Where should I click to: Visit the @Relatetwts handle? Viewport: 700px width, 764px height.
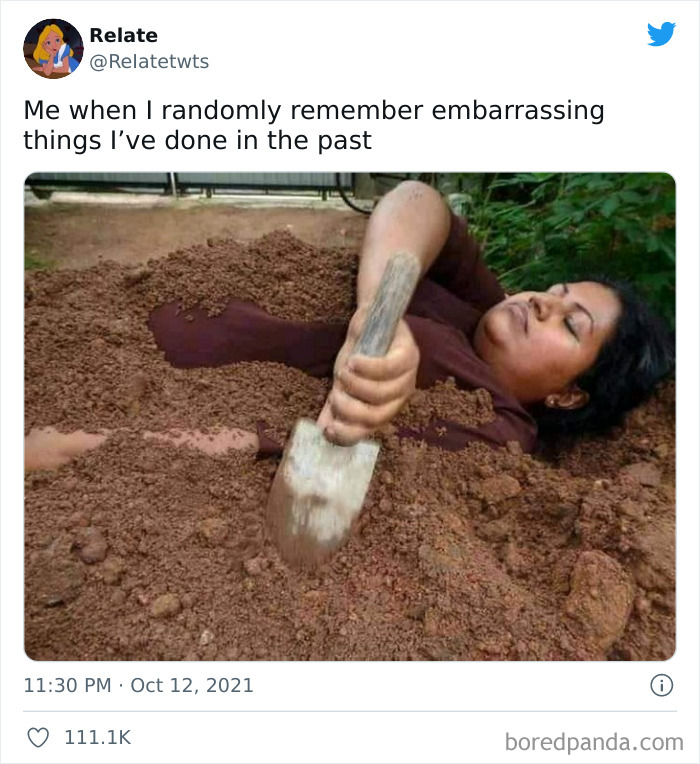[149, 61]
